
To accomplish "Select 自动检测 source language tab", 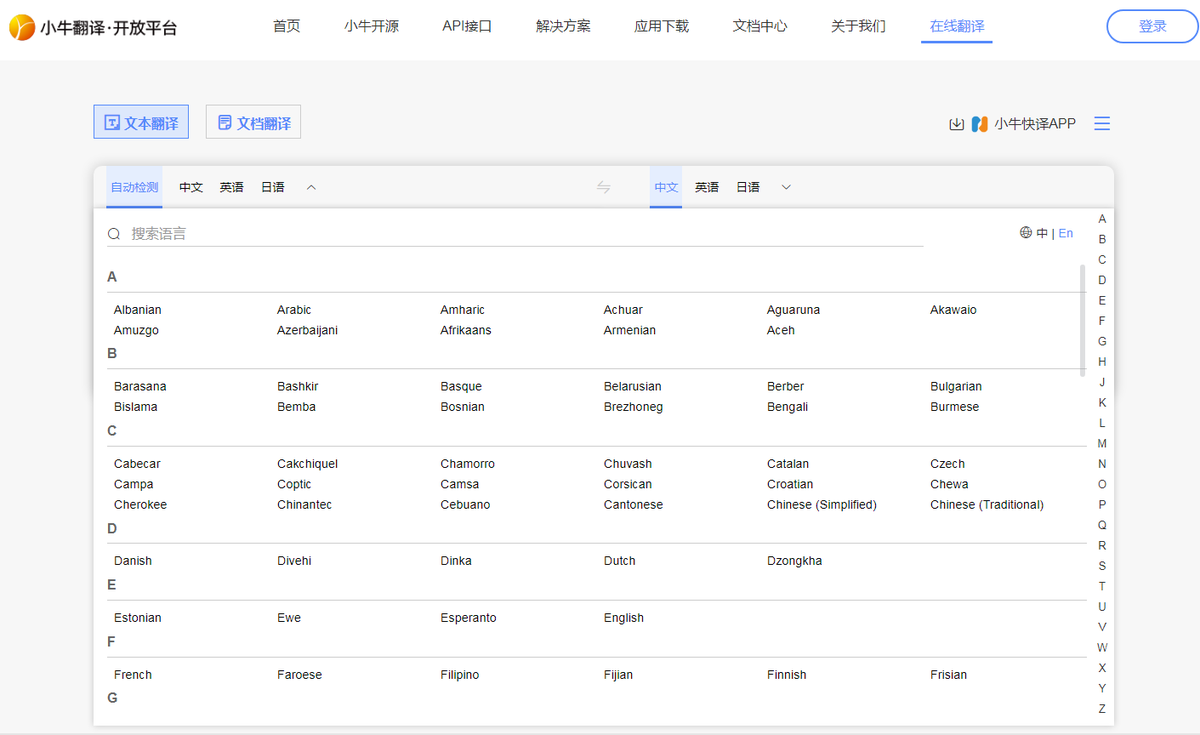I will pos(134,187).
